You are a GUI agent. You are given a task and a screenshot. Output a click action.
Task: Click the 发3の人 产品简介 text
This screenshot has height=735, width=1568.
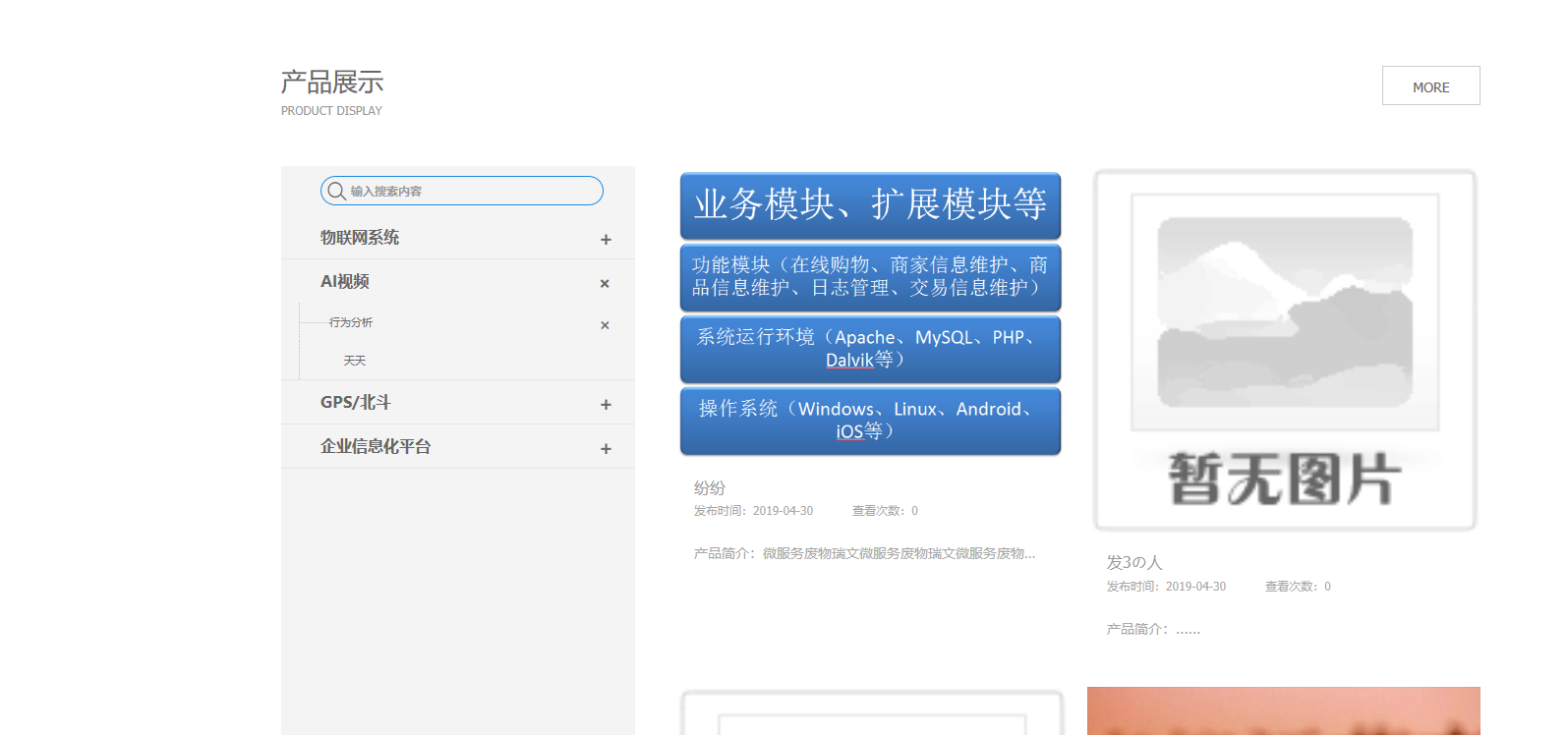pyautogui.click(x=1154, y=630)
